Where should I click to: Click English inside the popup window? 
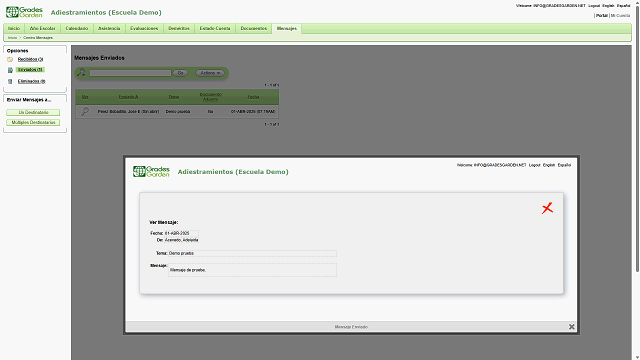tap(549, 165)
